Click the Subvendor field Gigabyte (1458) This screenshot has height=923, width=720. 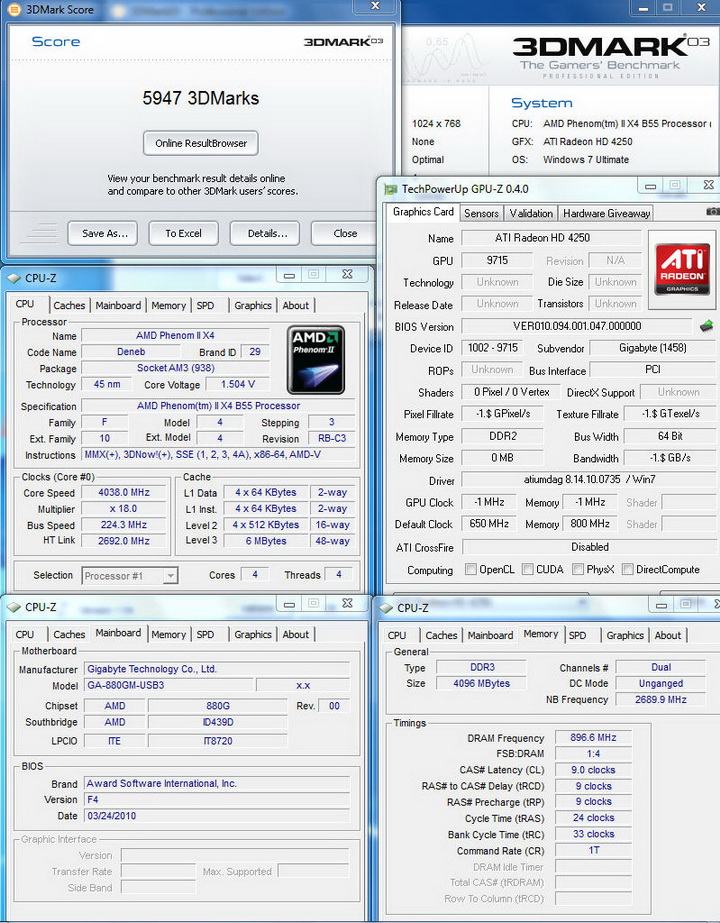click(x=652, y=348)
